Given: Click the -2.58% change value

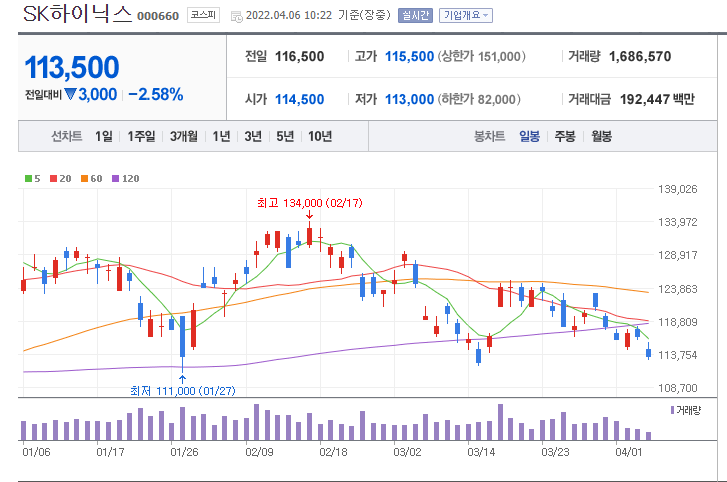Looking at the screenshot, I should pyautogui.click(x=156, y=94).
